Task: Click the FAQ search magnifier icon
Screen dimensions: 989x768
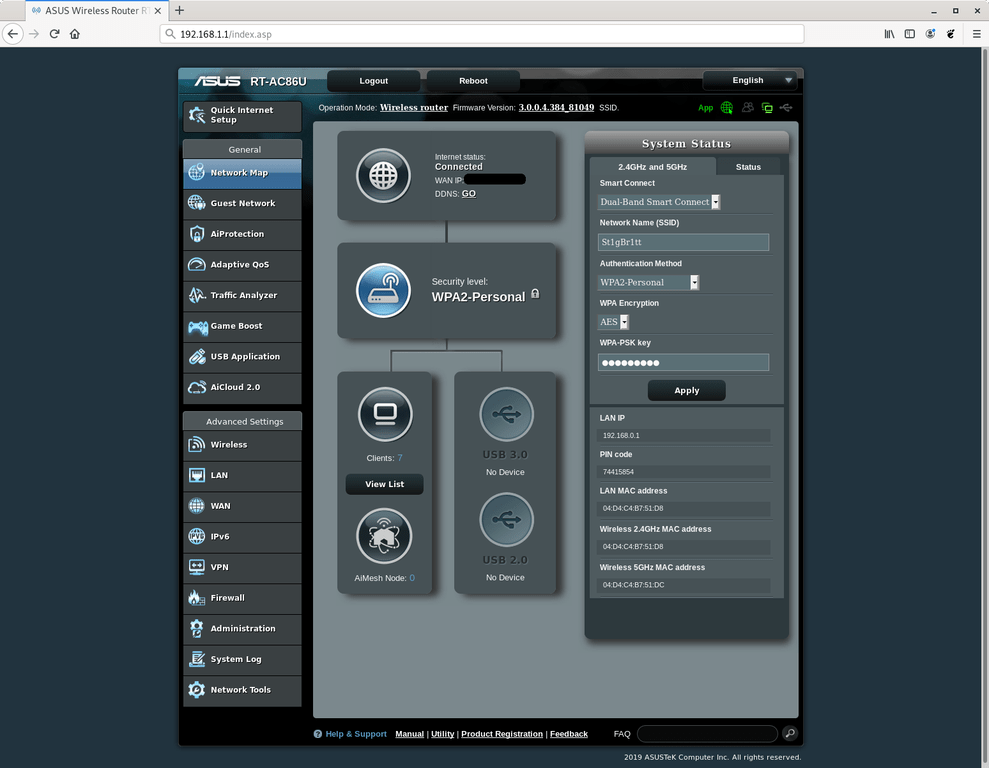Action: [x=790, y=734]
